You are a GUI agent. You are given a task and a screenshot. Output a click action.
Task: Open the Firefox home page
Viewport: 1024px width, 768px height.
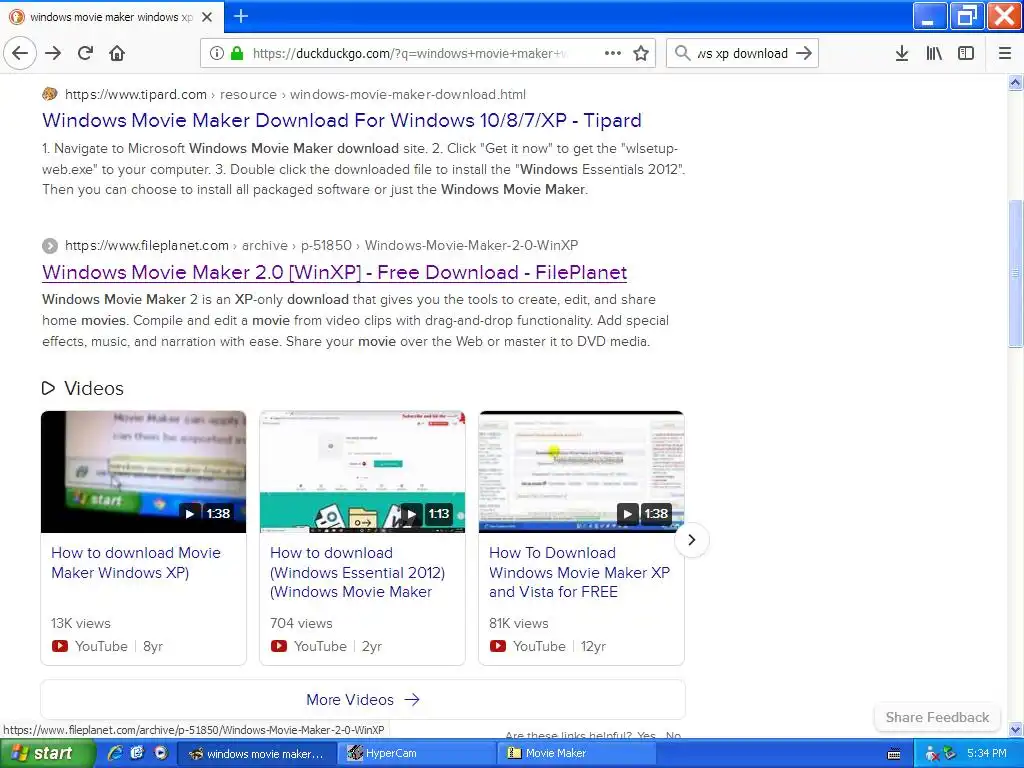coord(117,54)
